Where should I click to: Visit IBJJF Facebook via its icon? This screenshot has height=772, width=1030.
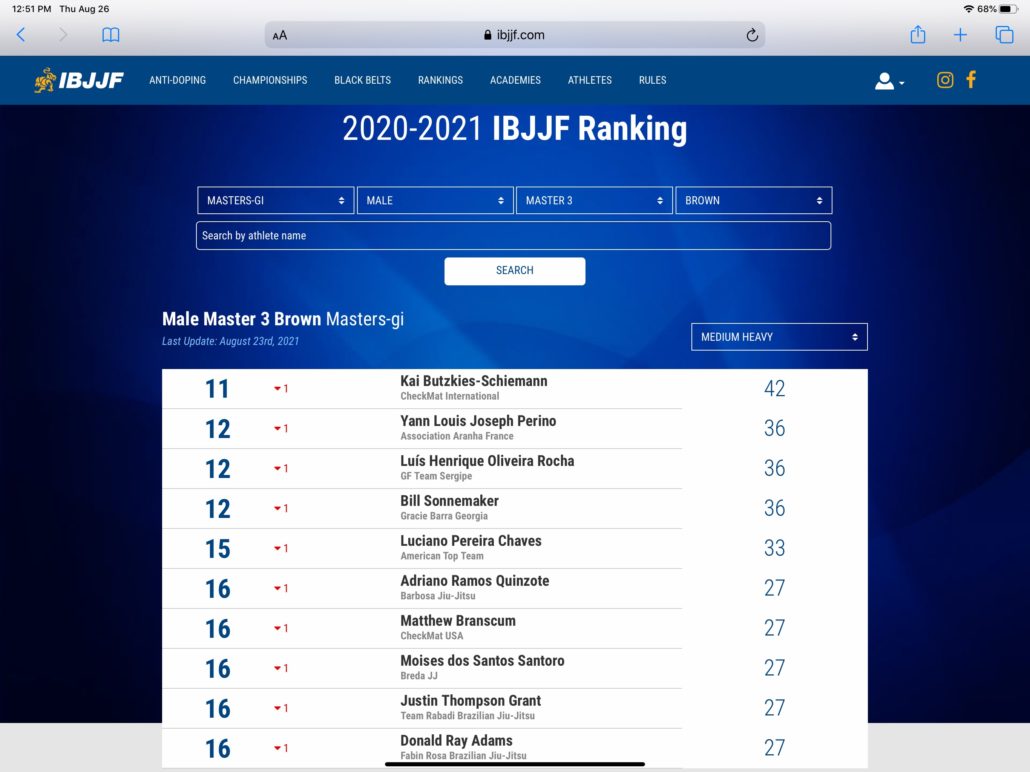point(971,79)
